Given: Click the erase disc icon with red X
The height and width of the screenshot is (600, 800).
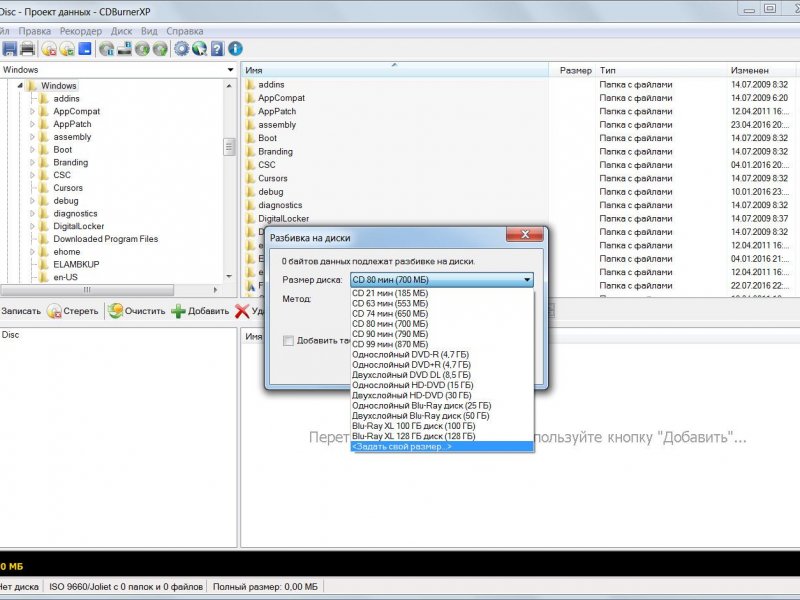Looking at the screenshot, I should click(x=49, y=49).
